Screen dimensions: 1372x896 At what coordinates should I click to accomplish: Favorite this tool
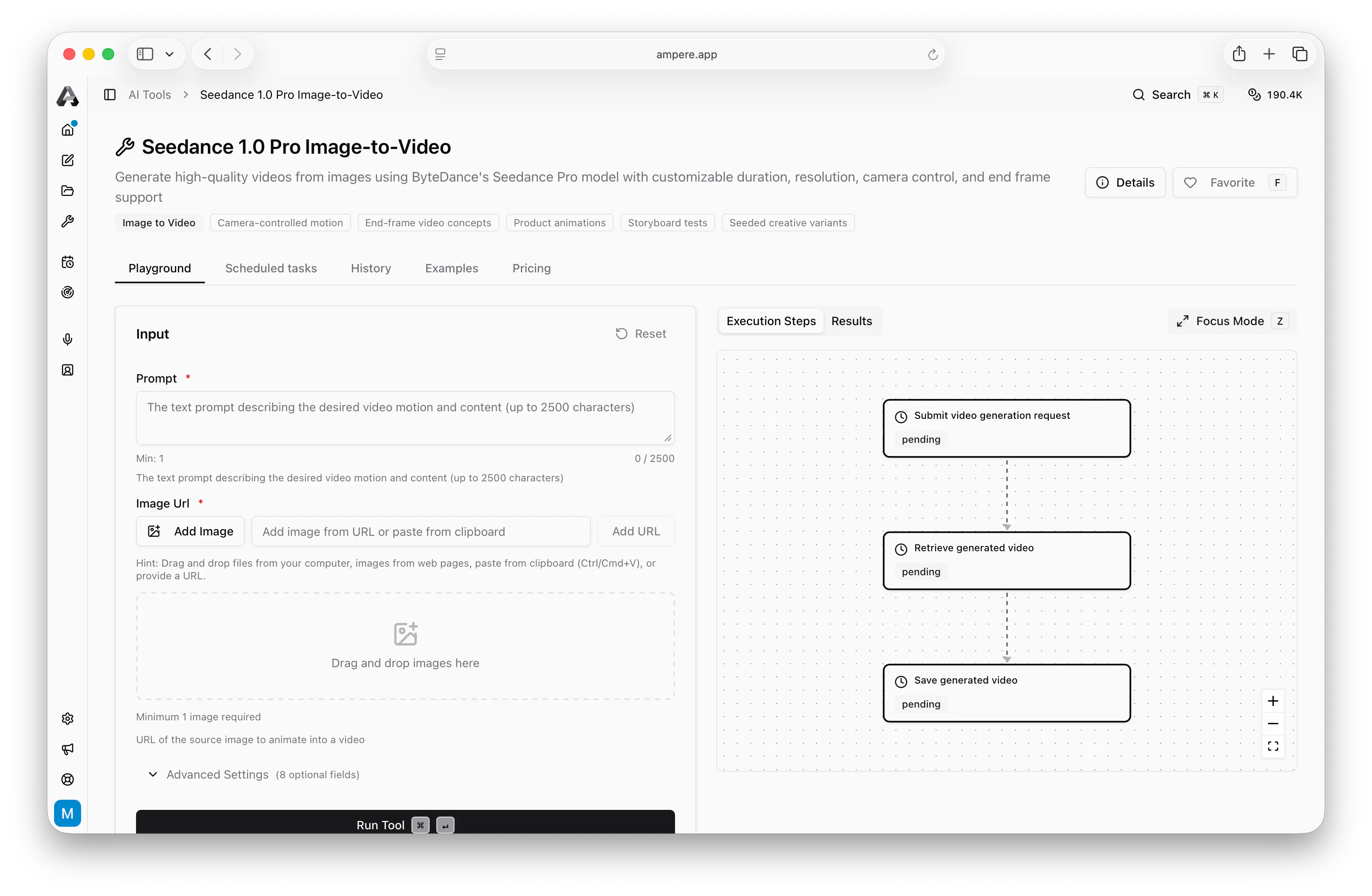tap(1234, 183)
